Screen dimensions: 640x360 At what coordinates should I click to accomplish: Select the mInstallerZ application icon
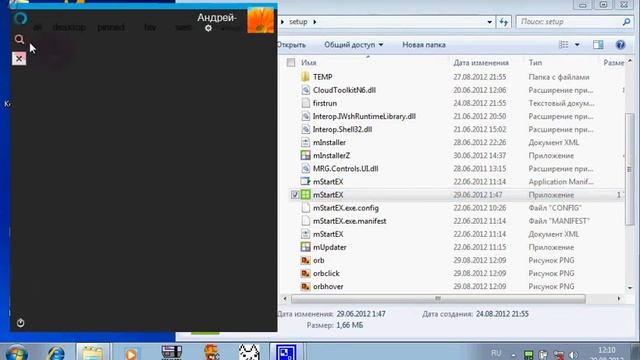pyautogui.click(x=305, y=156)
